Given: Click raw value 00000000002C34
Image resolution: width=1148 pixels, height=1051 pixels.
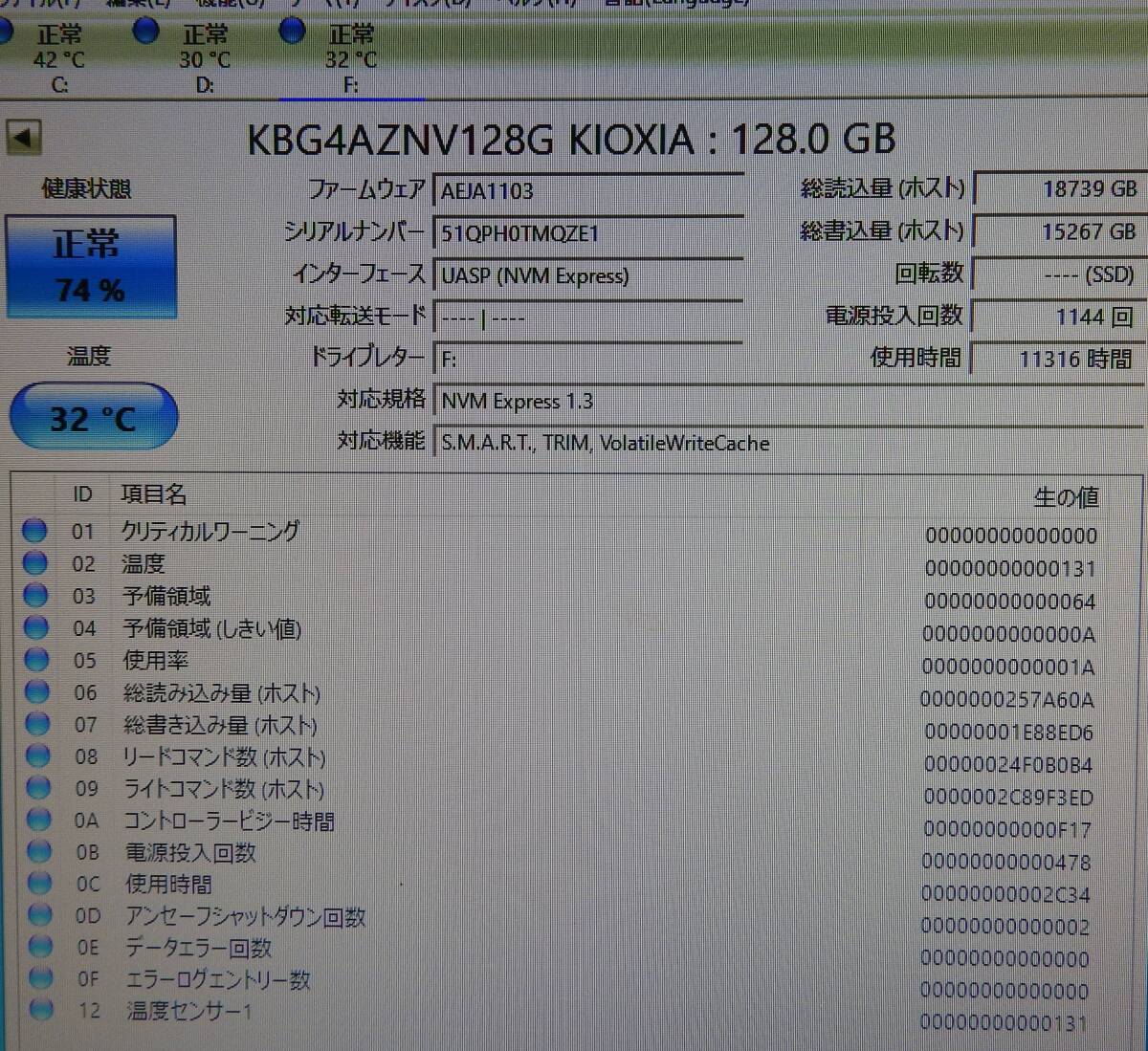Looking at the screenshot, I should point(1006,895).
